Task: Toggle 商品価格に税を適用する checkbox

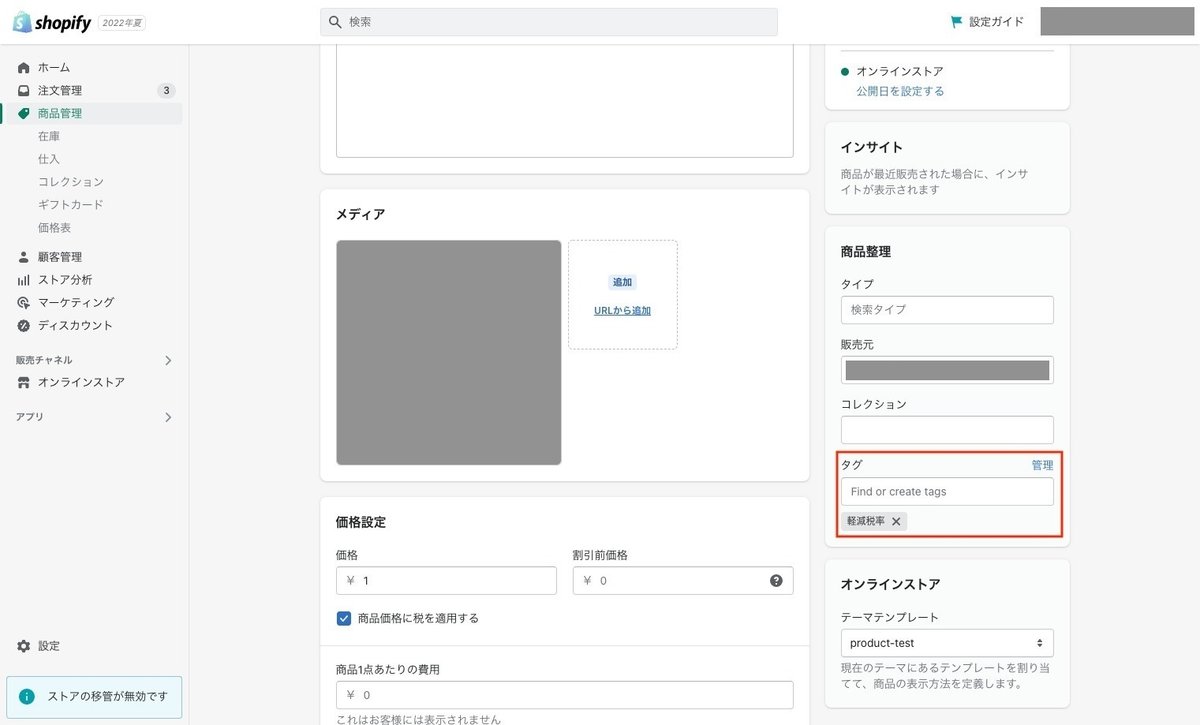Action: click(344, 618)
